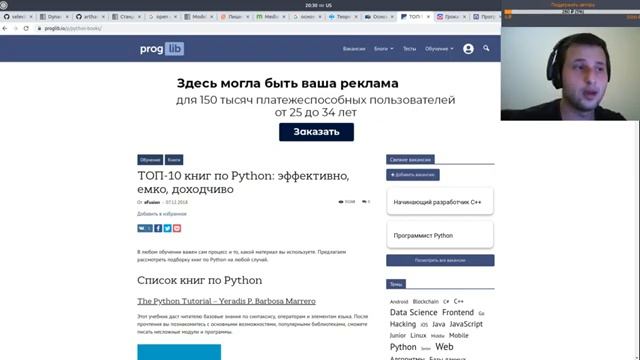Click the C++ topic tag
The height and width of the screenshot is (360, 640).
[459, 301]
